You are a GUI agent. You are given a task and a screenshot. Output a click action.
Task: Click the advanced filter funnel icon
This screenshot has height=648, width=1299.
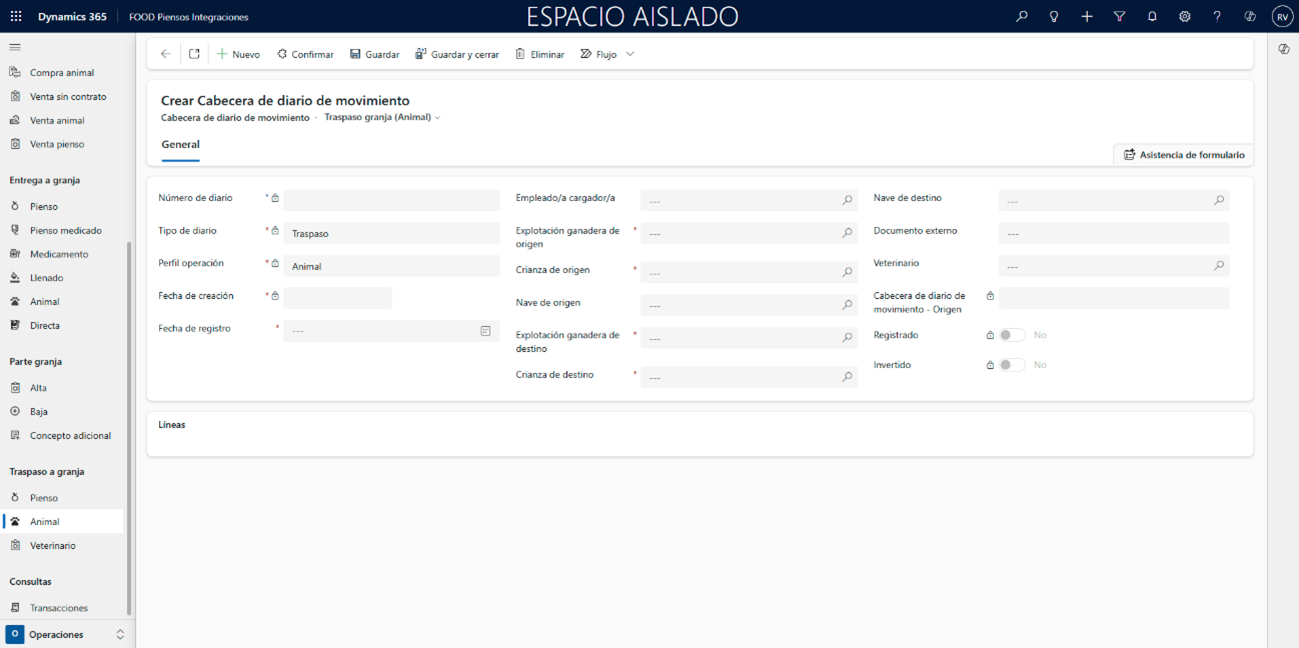(x=1119, y=17)
